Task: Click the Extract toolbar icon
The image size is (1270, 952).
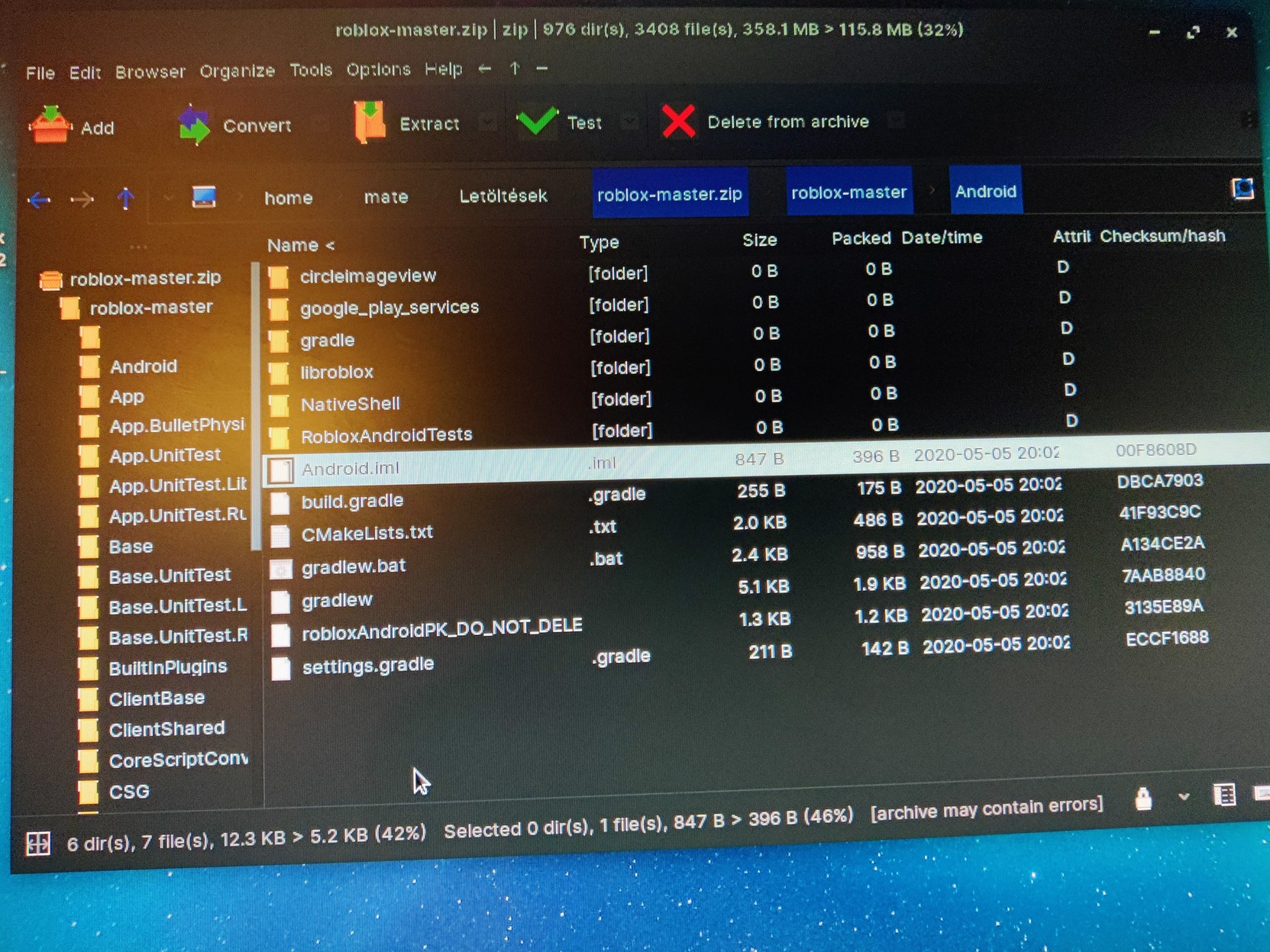Action: click(370, 121)
